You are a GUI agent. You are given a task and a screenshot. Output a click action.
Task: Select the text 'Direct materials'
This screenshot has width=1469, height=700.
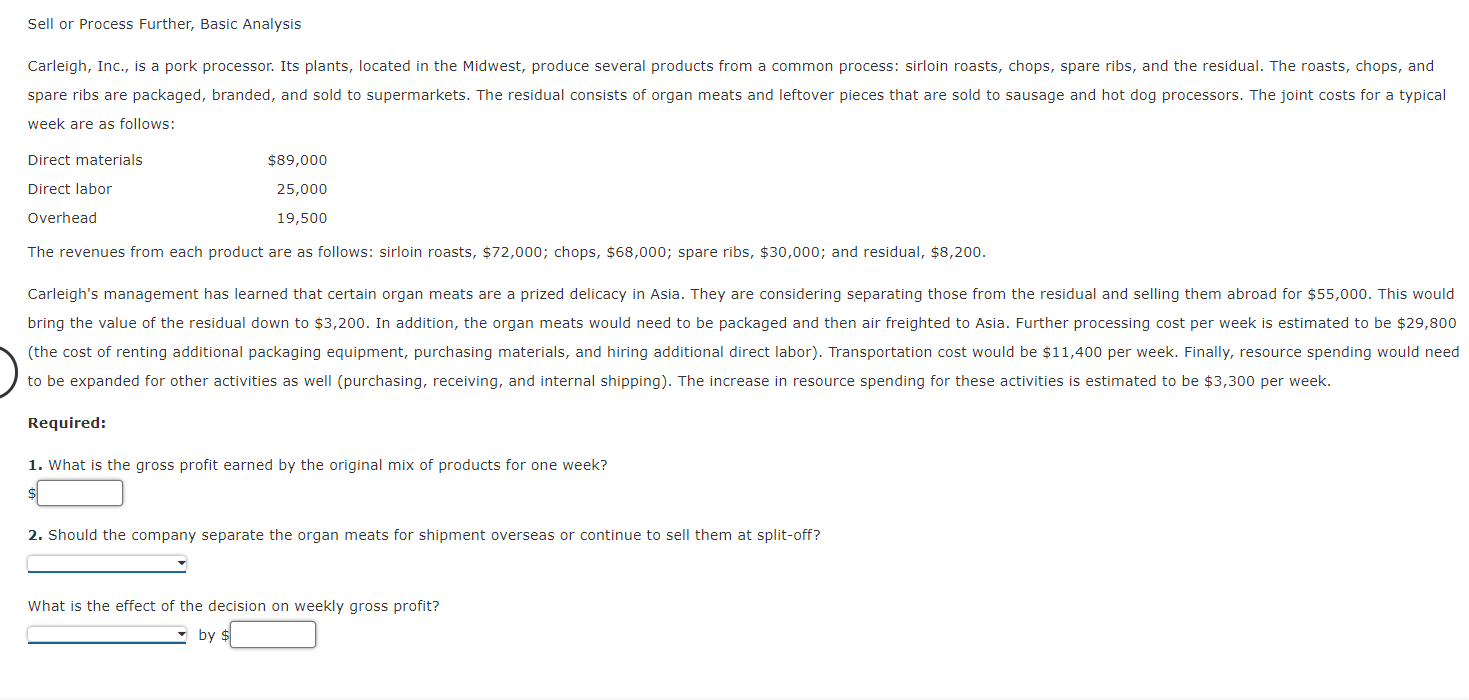coord(85,159)
